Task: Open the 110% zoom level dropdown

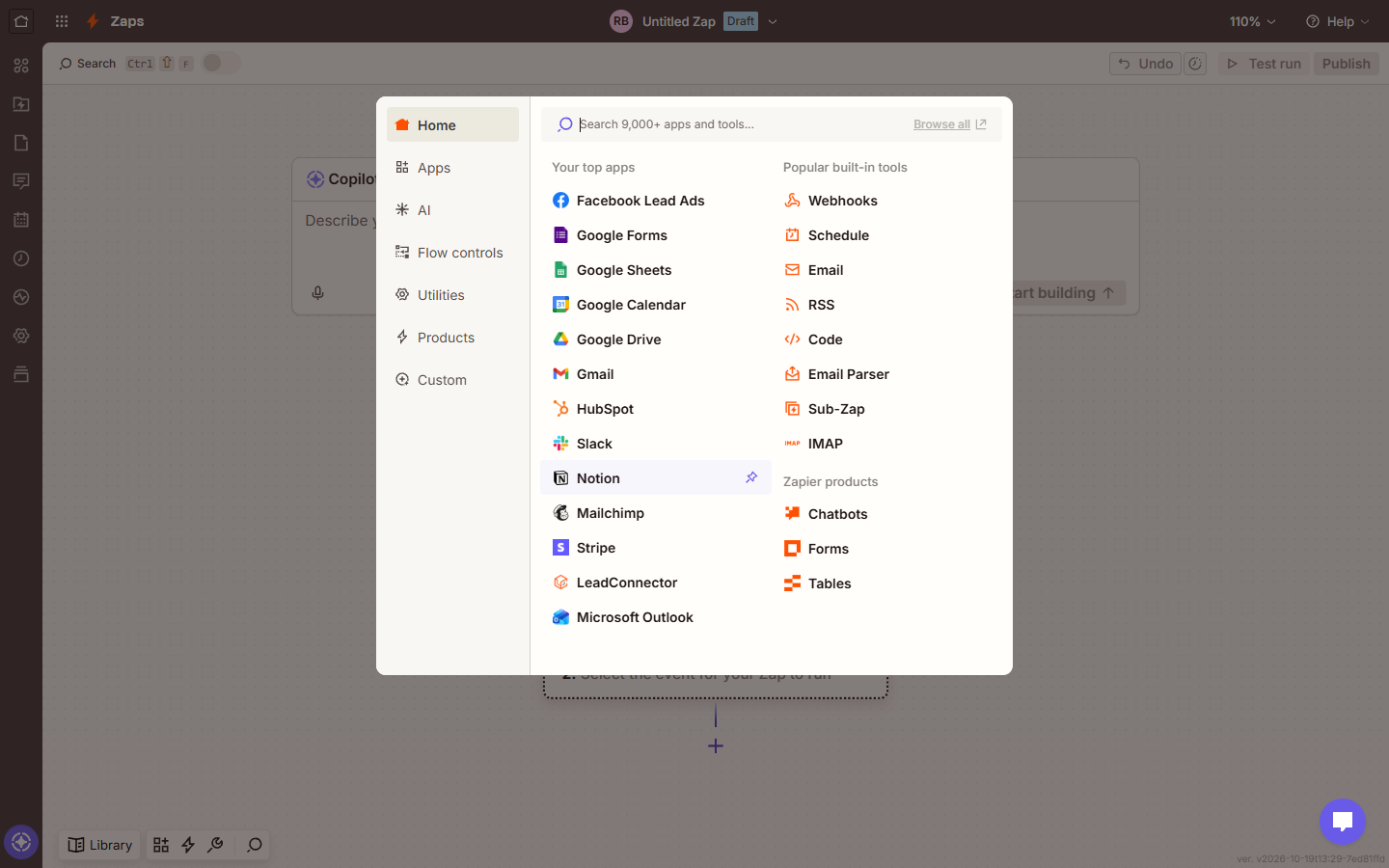Action: tap(1253, 21)
